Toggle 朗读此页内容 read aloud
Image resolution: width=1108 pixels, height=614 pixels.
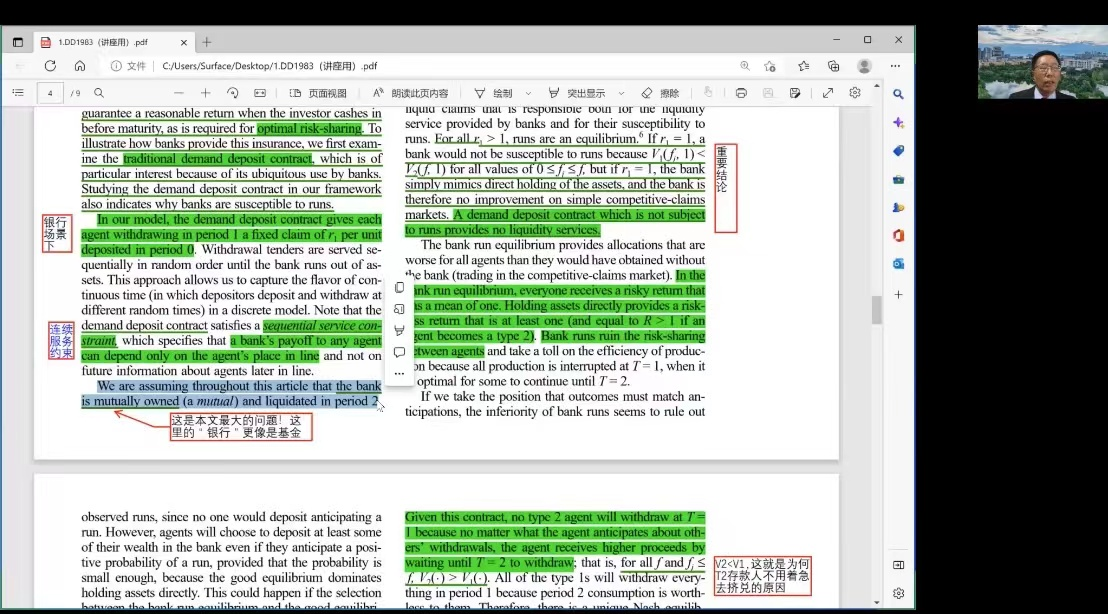coord(410,93)
